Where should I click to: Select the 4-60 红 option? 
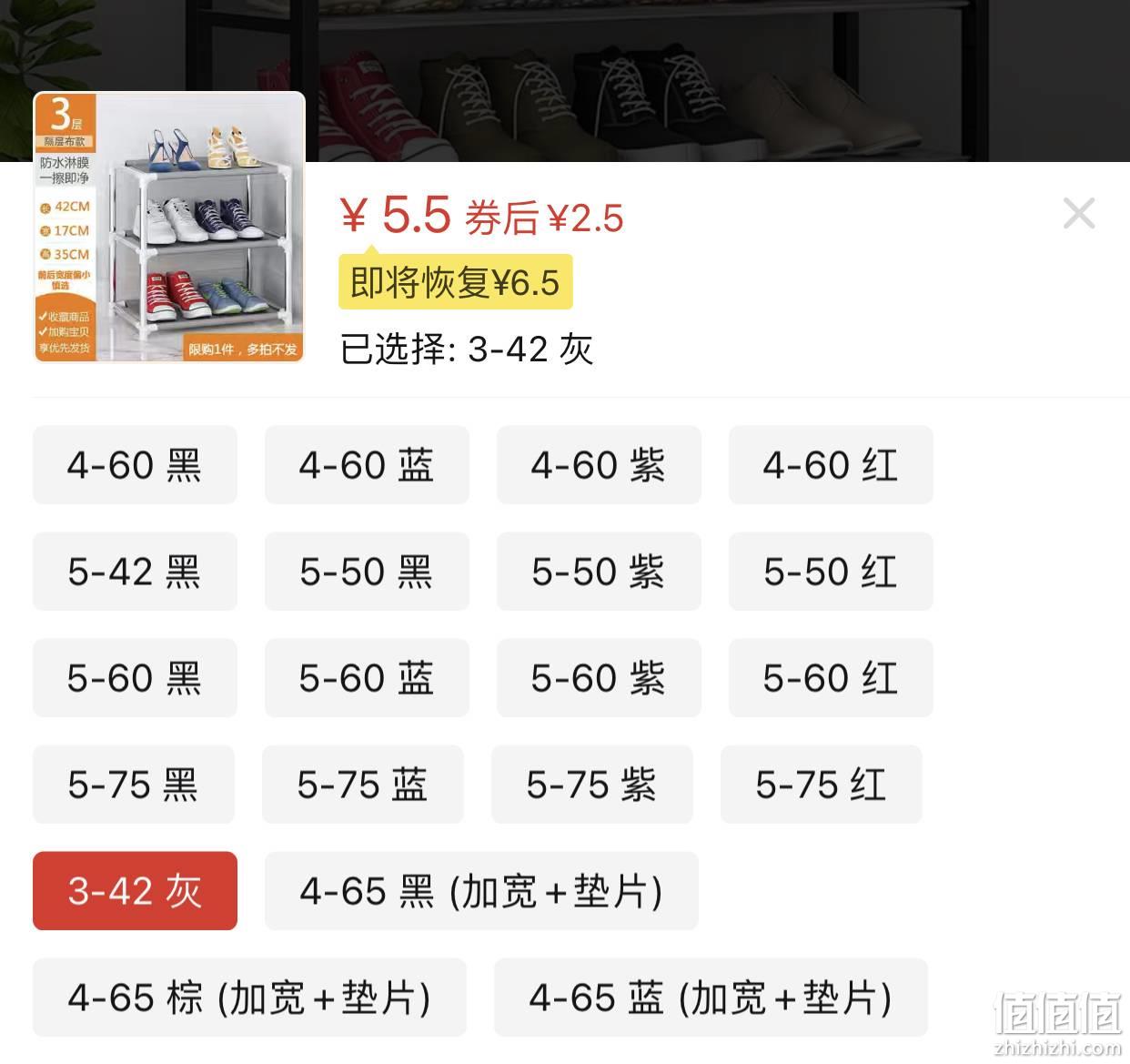(x=831, y=464)
